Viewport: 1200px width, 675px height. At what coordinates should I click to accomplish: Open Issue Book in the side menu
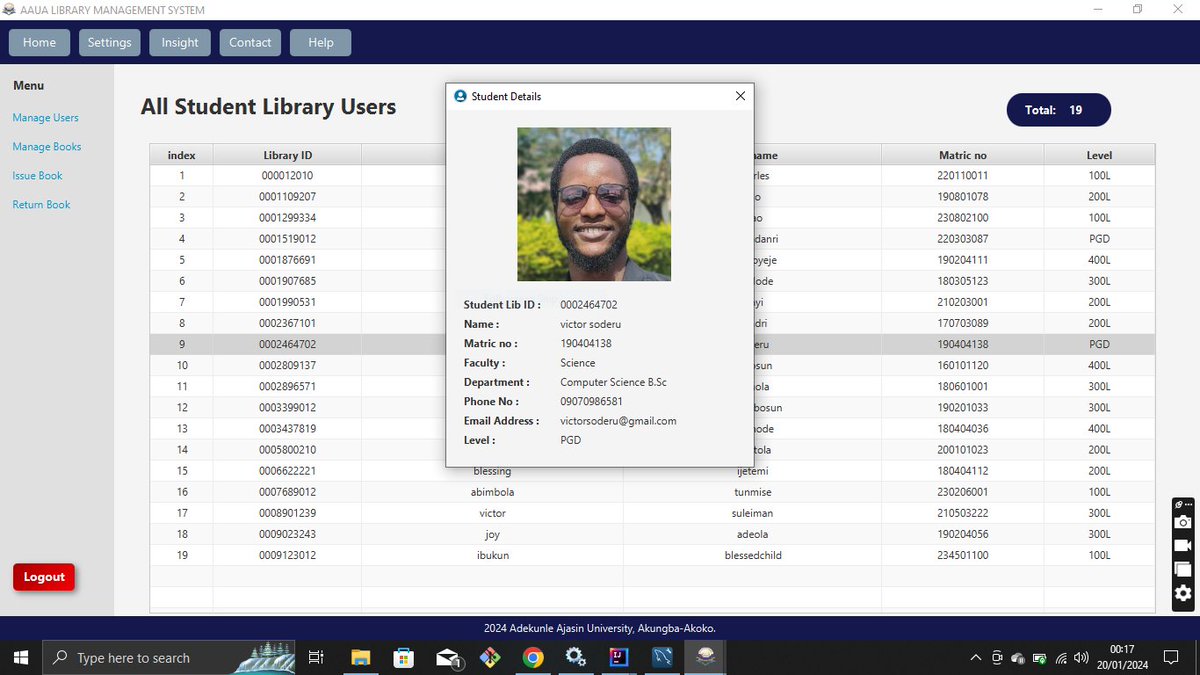(37, 175)
